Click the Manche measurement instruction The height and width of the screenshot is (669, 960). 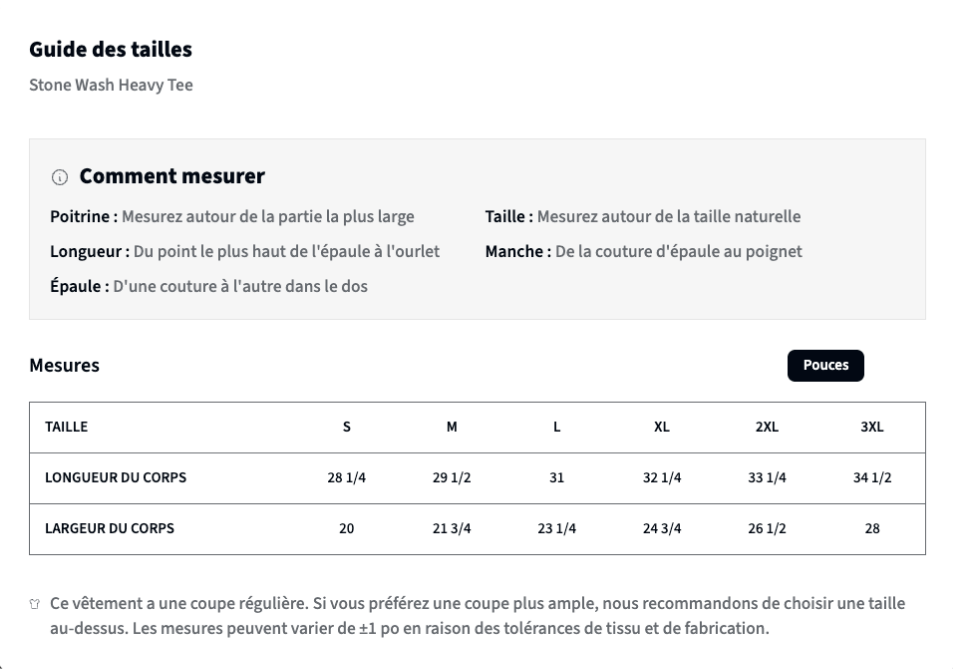click(643, 252)
